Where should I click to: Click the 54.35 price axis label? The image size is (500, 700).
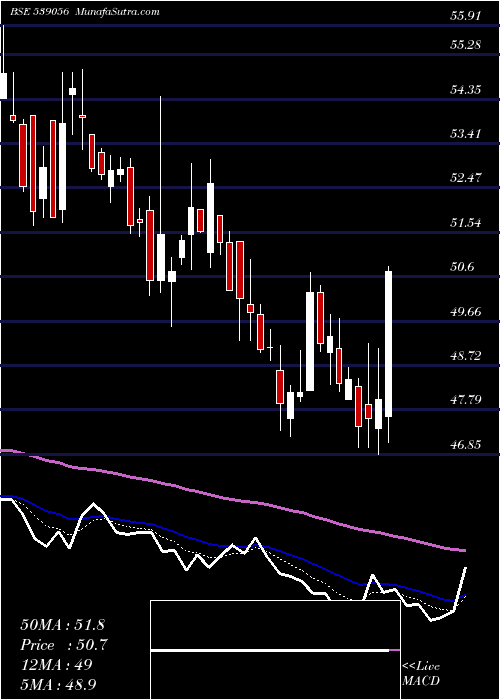click(466, 90)
